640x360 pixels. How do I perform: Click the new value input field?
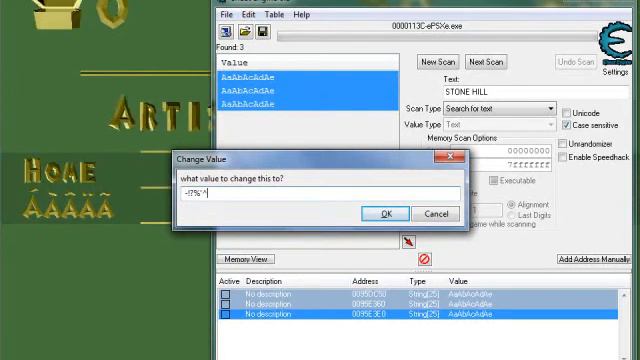pos(320,193)
